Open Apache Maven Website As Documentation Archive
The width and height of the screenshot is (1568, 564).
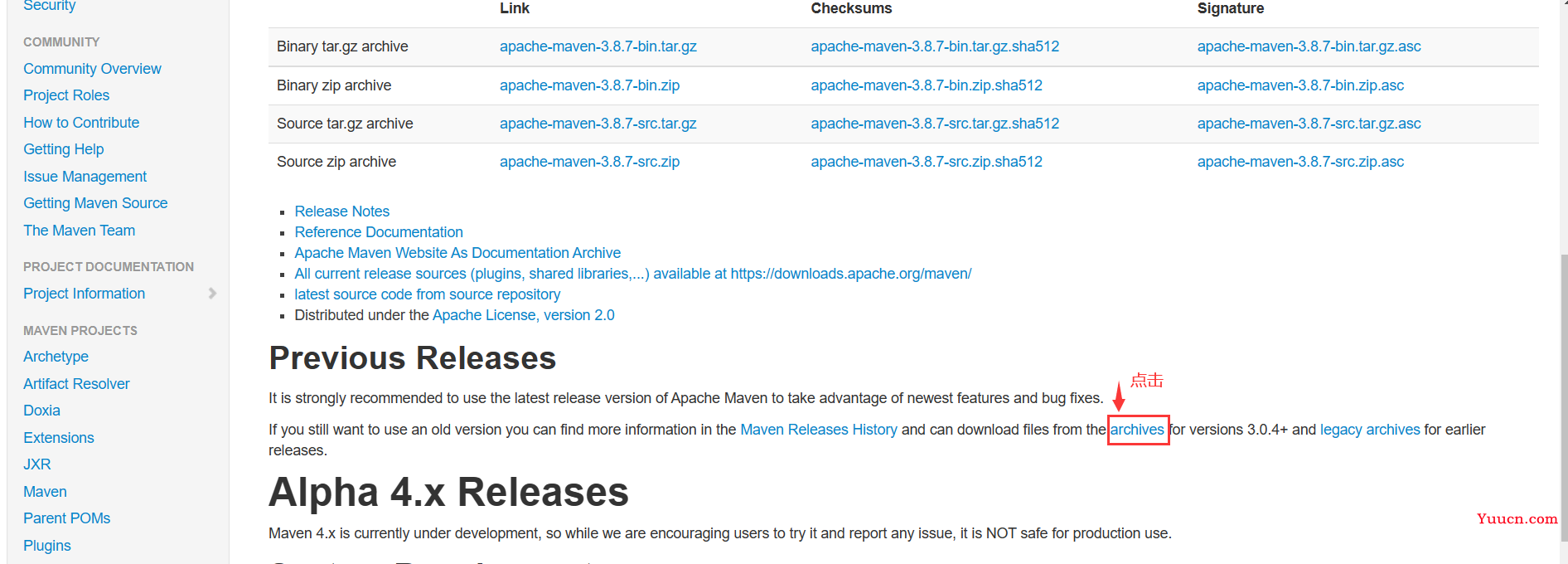(x=457, y=253)
